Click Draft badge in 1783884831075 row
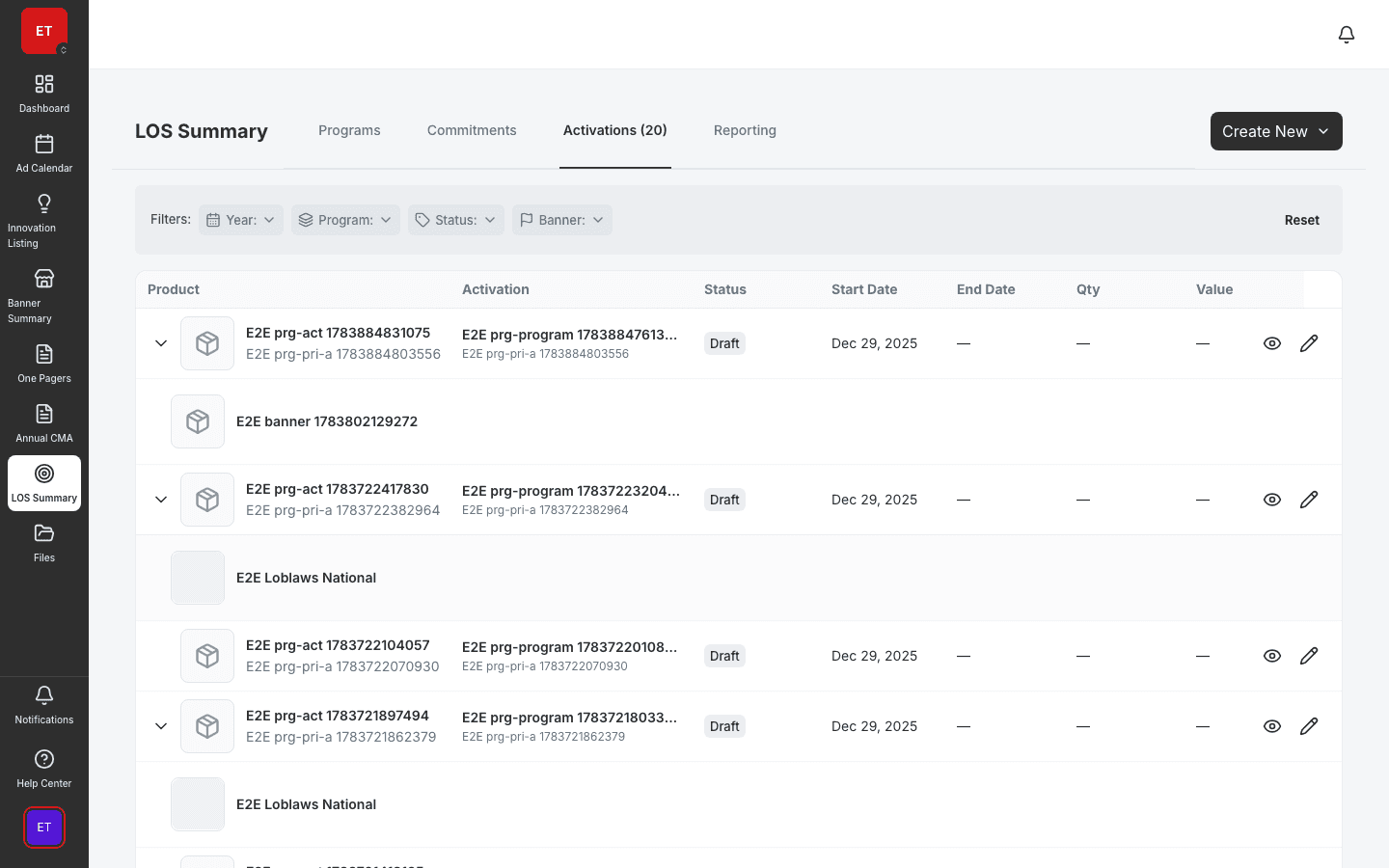The width and height of the screenshot is (1389, 868). click(724, 343)
